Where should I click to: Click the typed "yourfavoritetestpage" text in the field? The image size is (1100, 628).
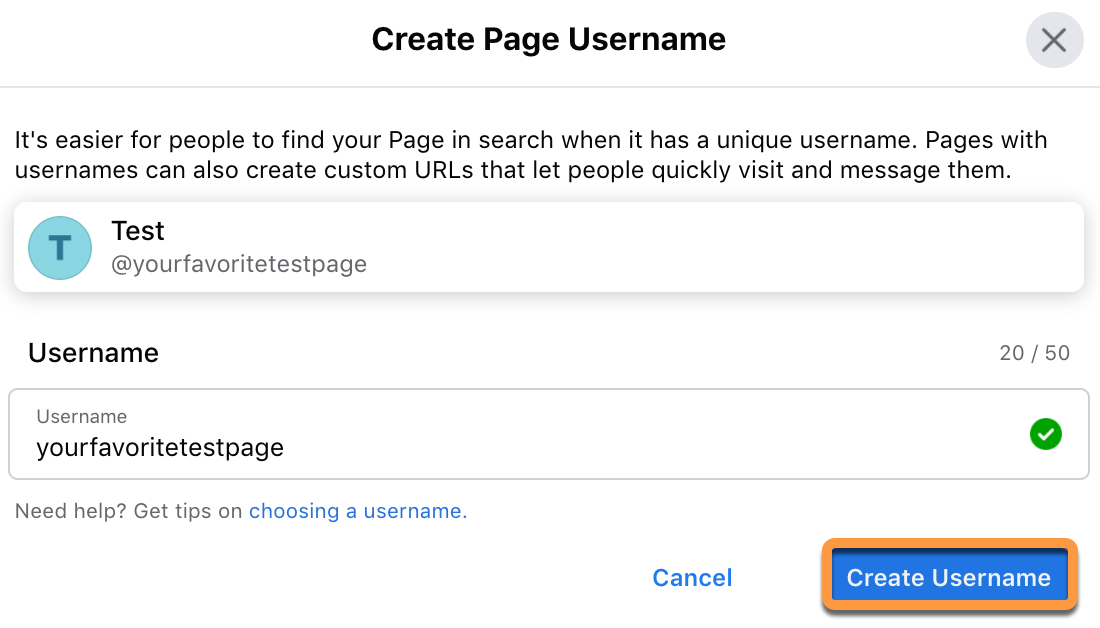[x=160, y=447]
